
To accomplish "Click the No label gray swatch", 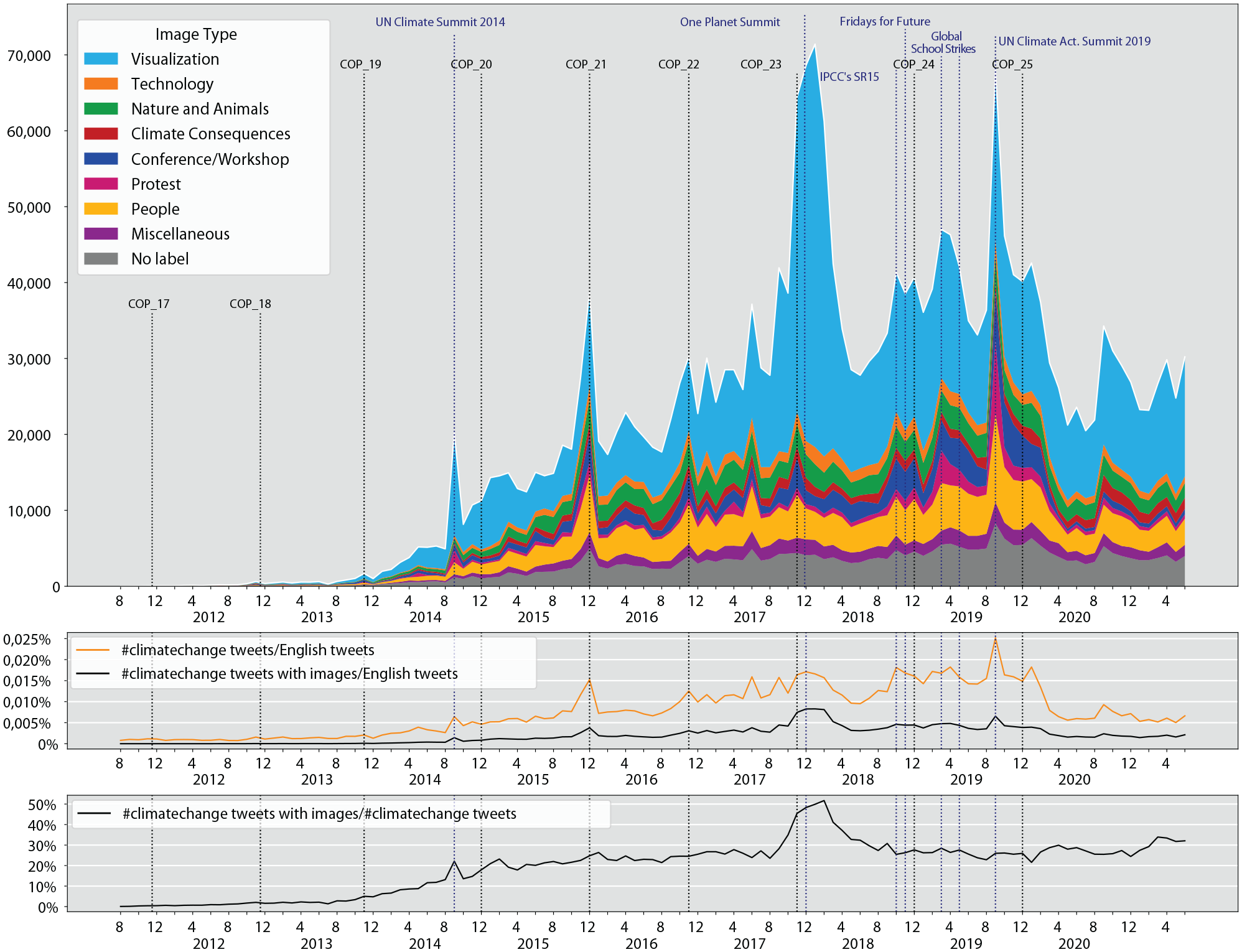I will pos(101,258).
